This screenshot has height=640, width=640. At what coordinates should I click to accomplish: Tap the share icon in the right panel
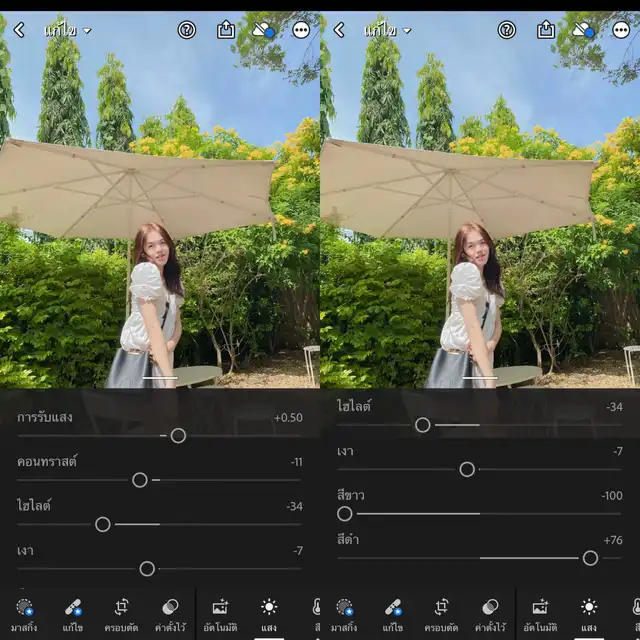coord(546,30)
